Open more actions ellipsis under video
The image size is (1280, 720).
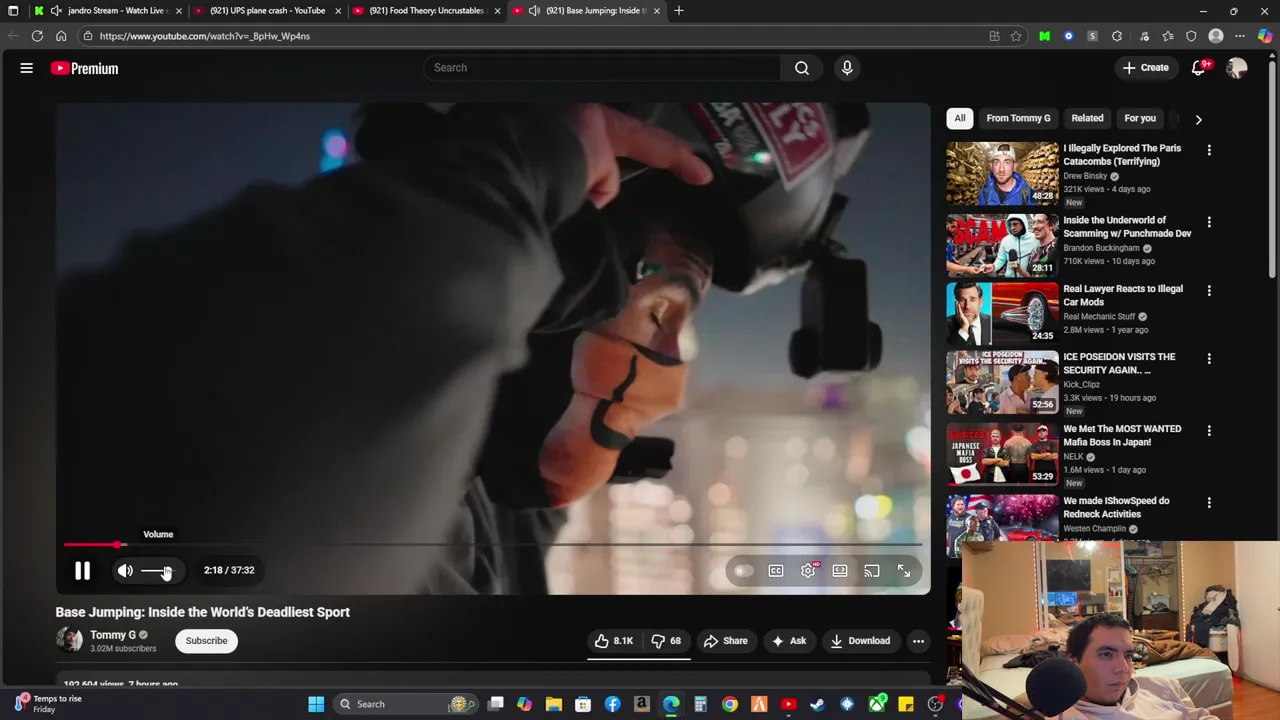[918, 641]
